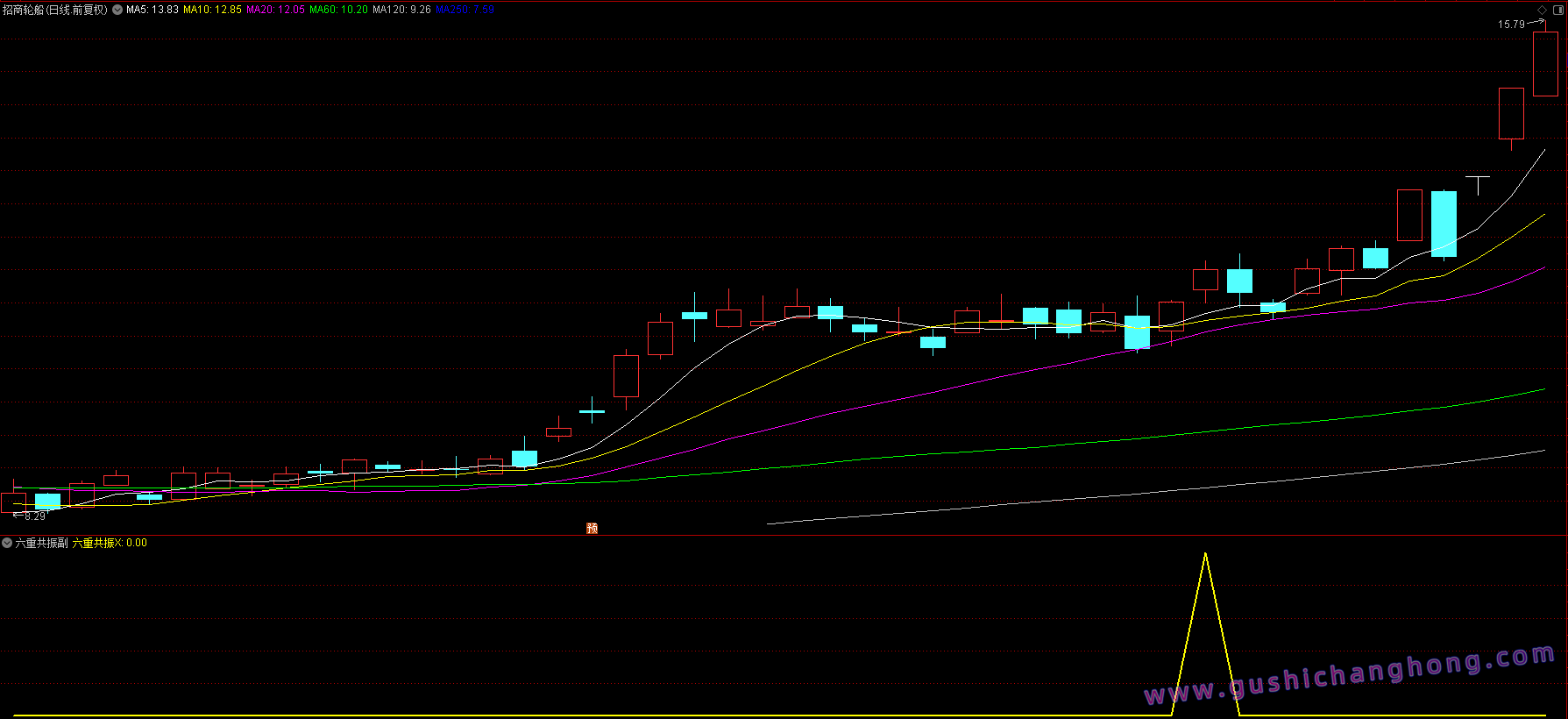This screenshot has width=1568, height=719.
Task: Click the 15.79 high price annotation
Action: coord(1511,25)
